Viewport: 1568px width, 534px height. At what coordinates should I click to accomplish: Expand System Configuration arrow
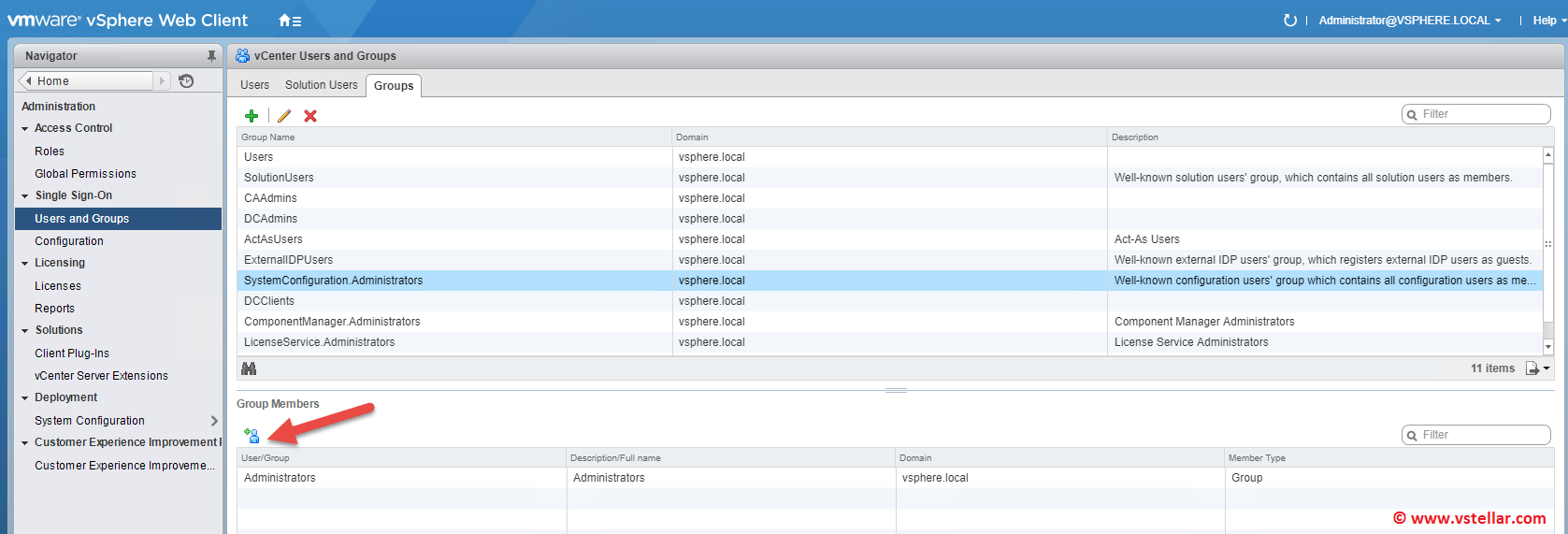coord(214,421)
